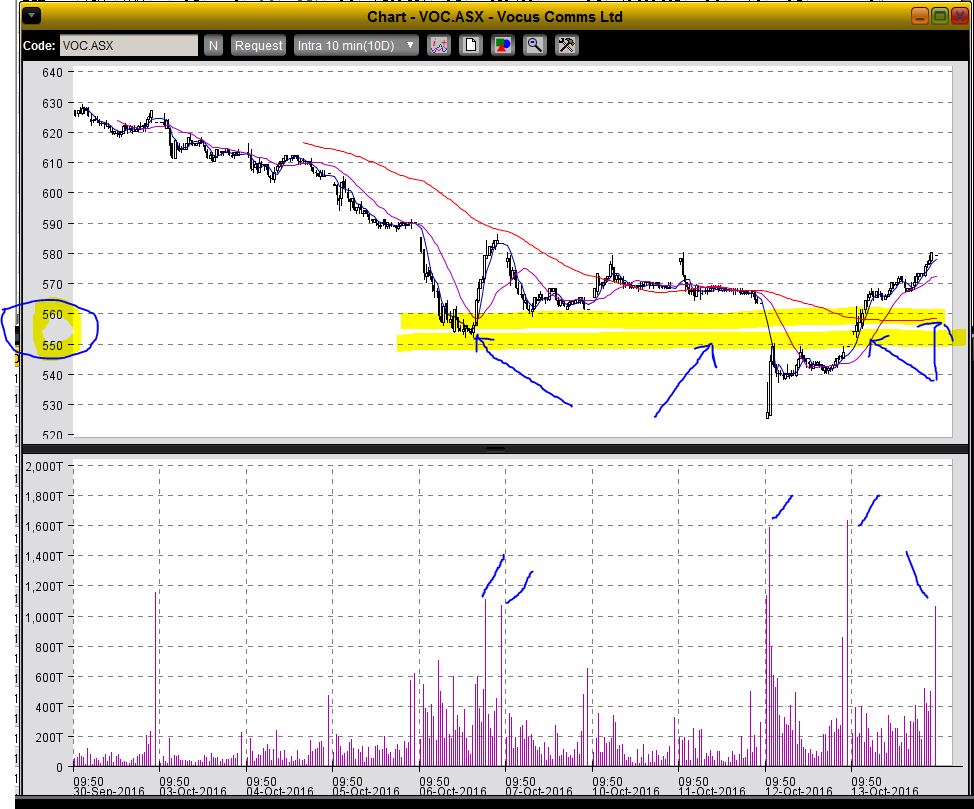
Task: Maximize the Vocus Comms chart window
Action: 940,16
